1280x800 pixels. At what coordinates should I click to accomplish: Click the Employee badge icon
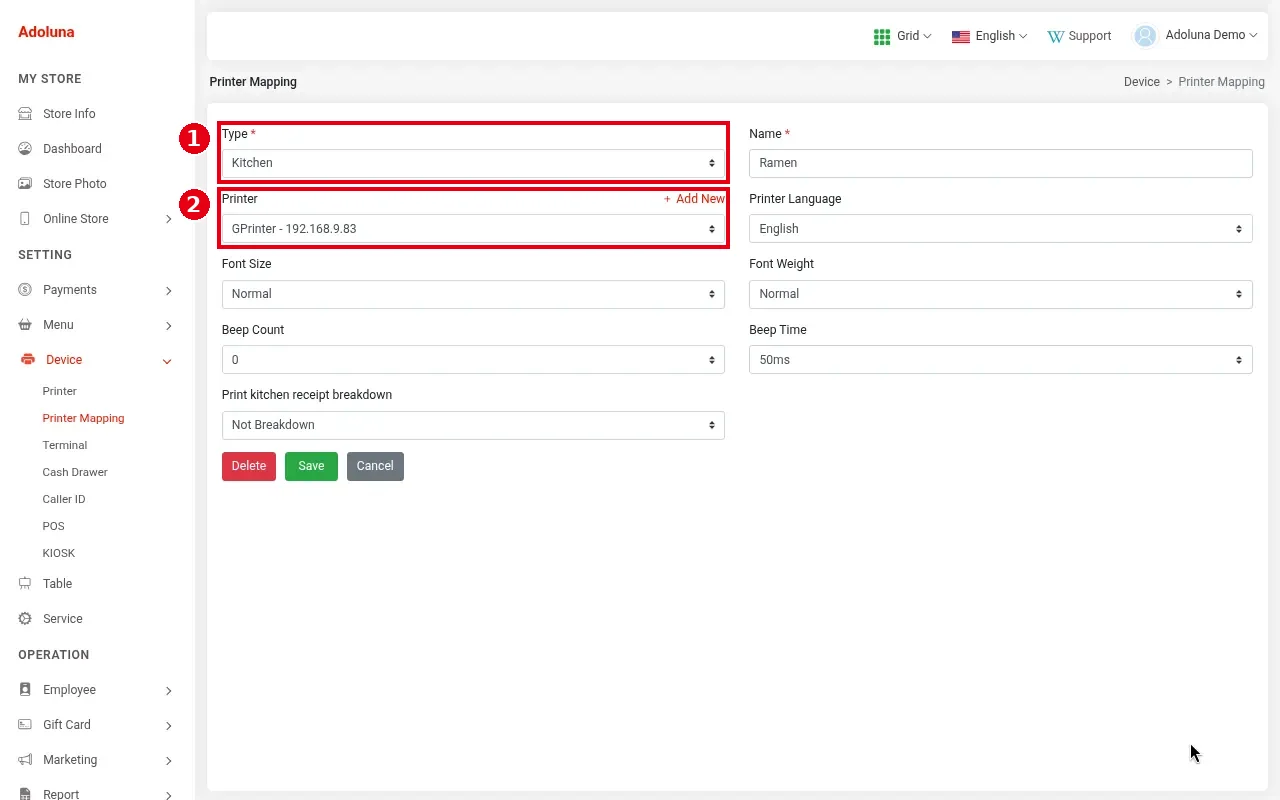coord(25,690)
